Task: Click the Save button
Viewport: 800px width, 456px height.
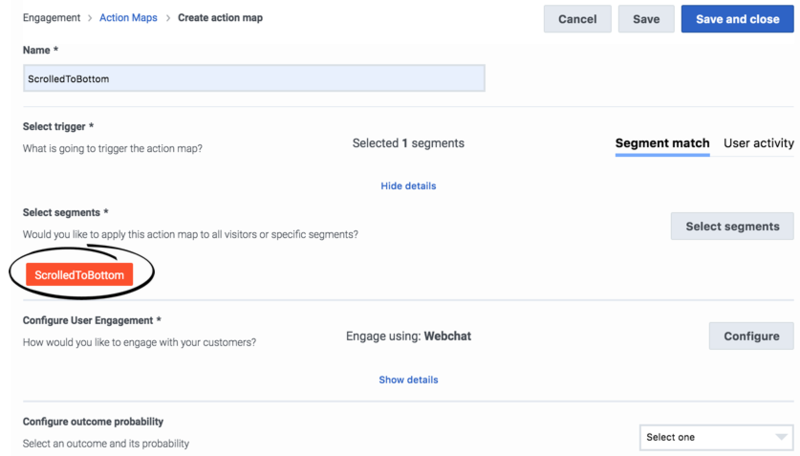Action: (x=646, y=19)
